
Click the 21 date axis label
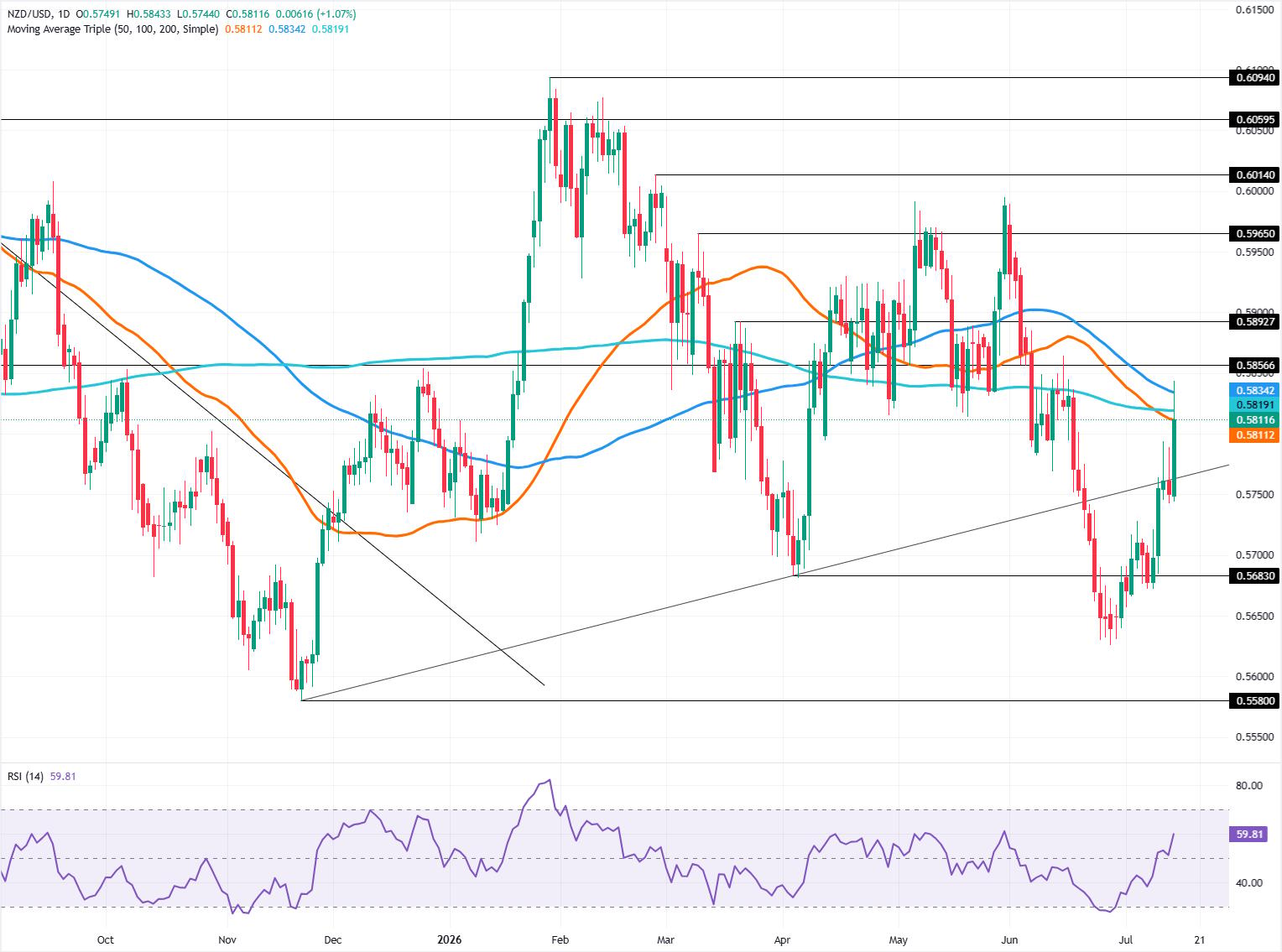(x=1201, y=940)
